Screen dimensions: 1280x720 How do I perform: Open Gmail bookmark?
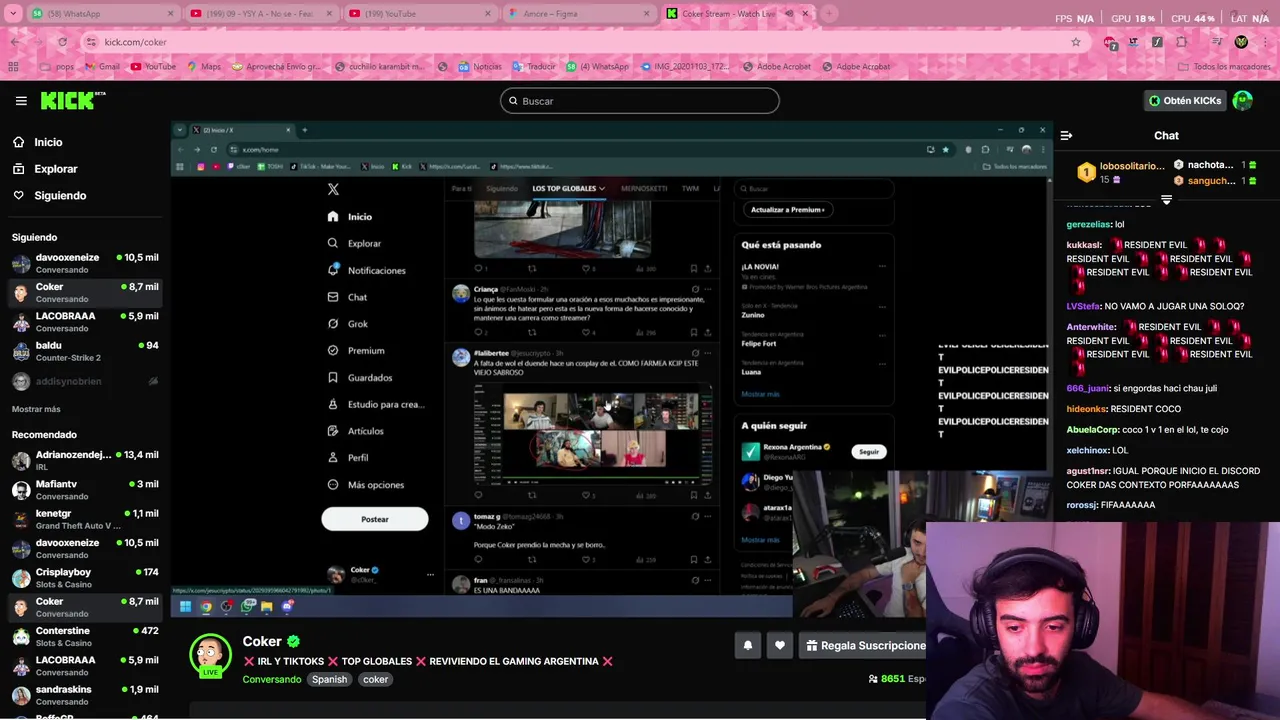point(103,67)
